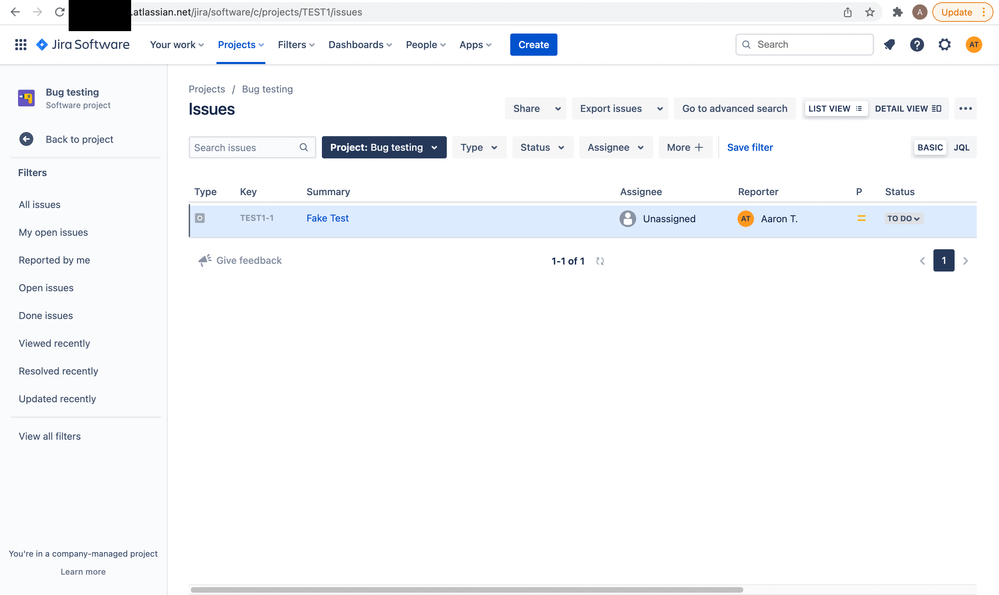The width and height of the screenshot is (999, 595).
Task: Click the More filters button
Action: tap(685, 147)
